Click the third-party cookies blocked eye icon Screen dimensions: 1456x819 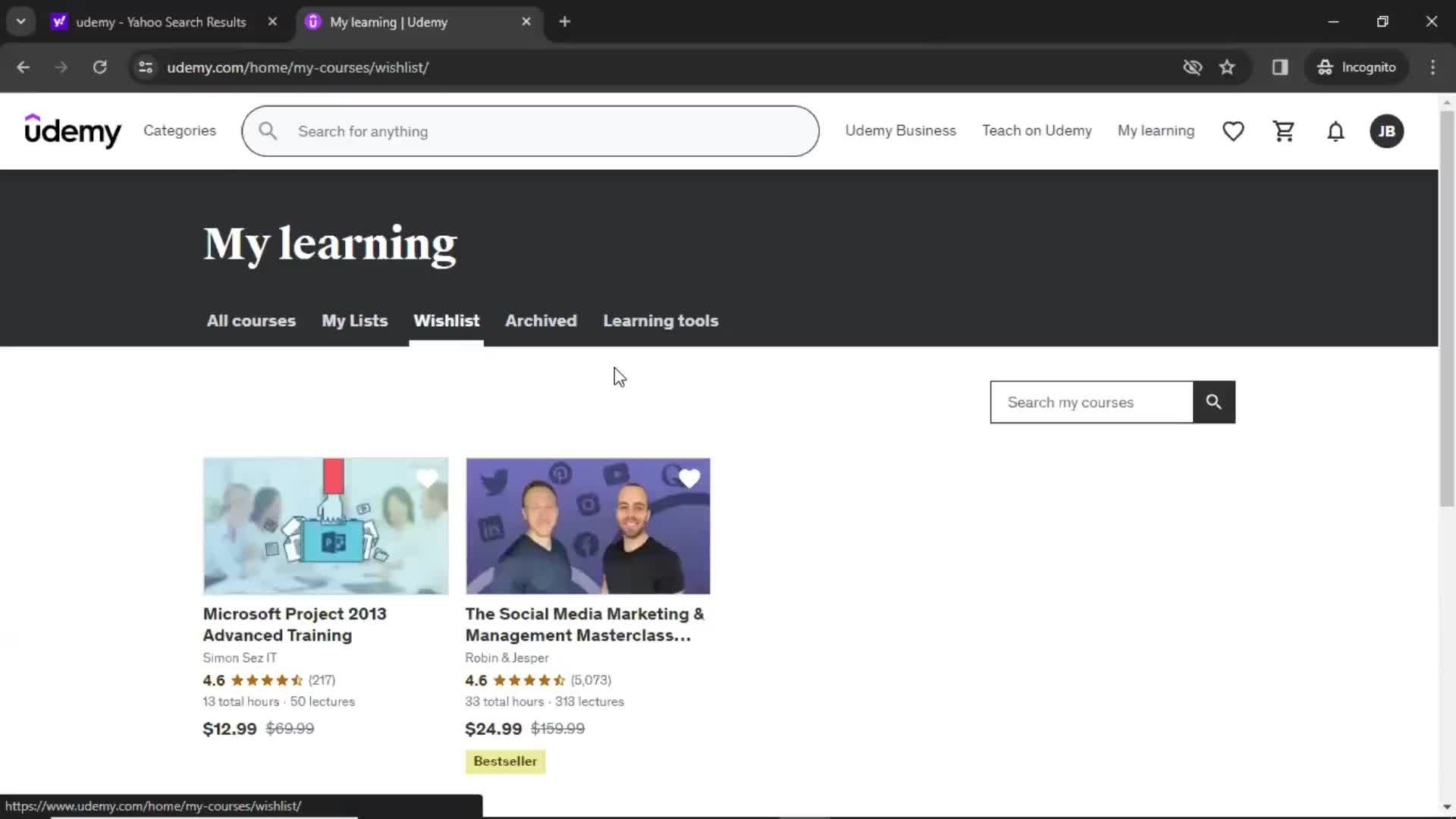point(1192,67)
